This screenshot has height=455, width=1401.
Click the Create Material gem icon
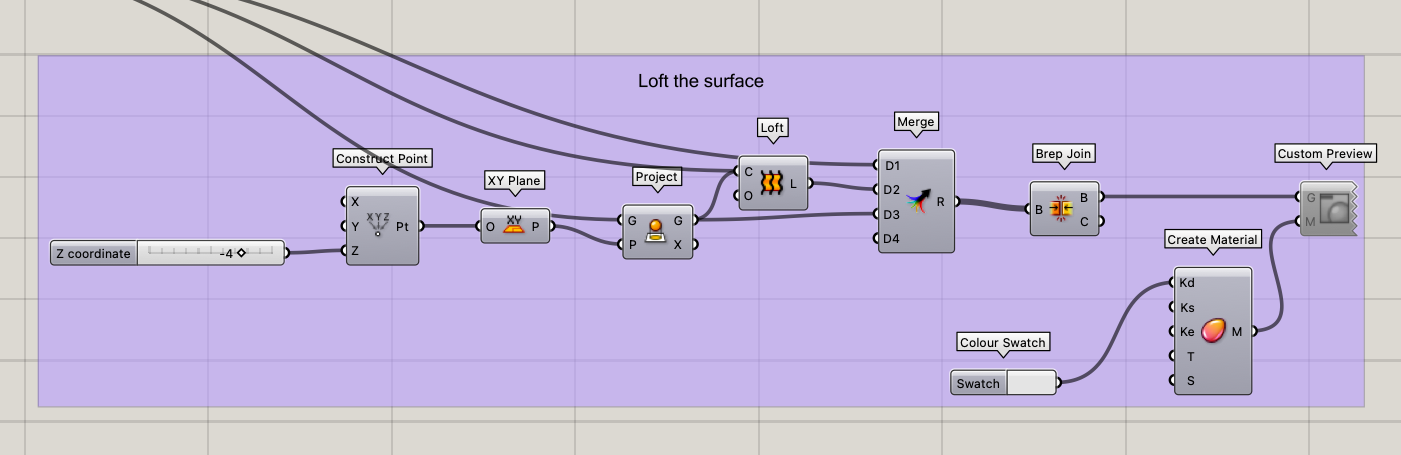[1213, 331]
